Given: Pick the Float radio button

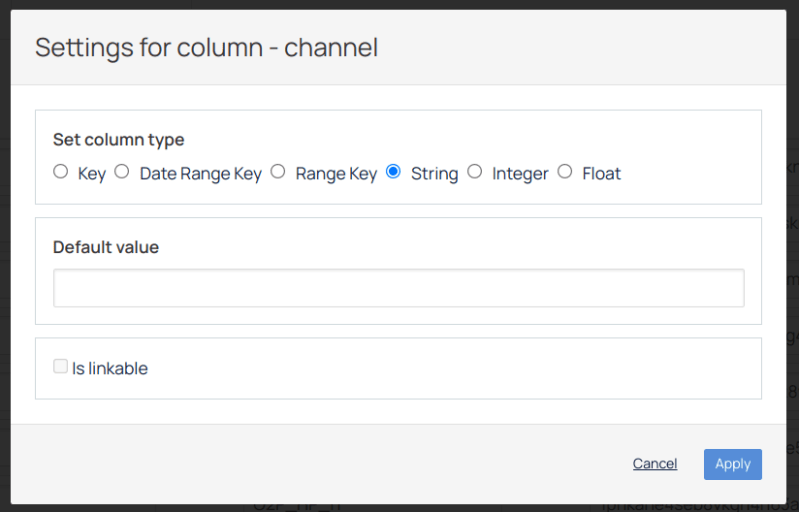Looking at the screenshot, I should (x=565, y=172).
